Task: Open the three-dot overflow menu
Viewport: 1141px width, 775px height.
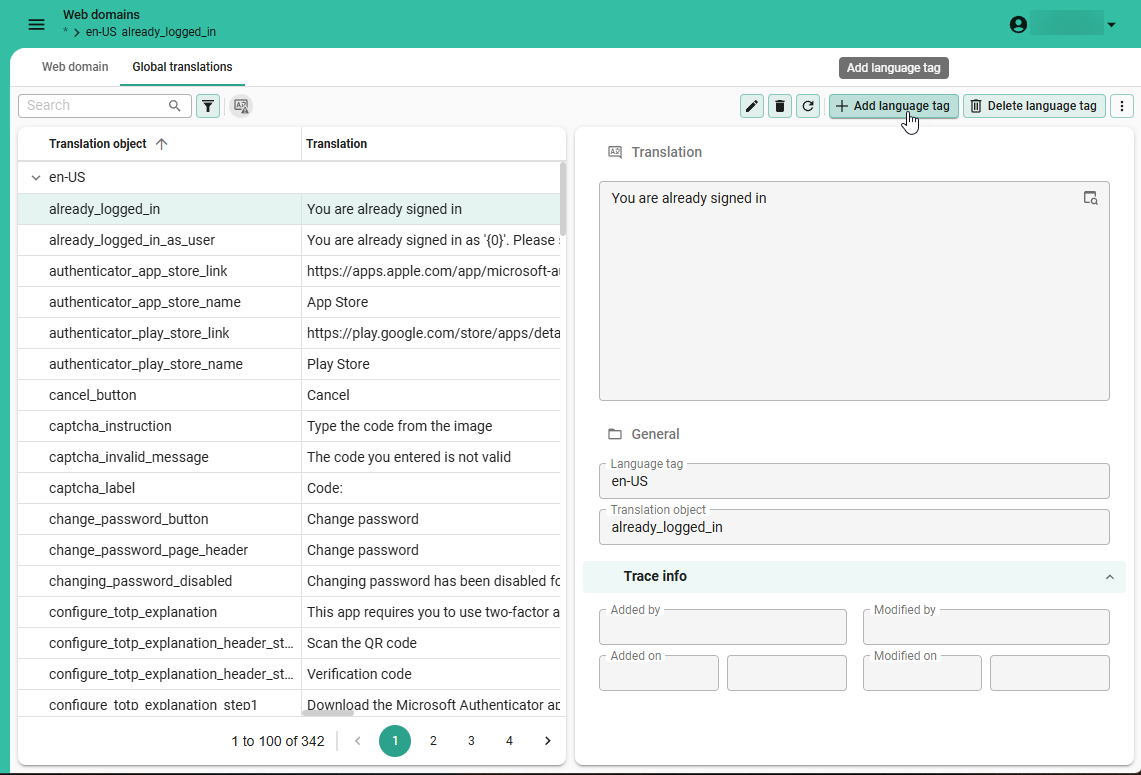Action: click(x=1122, y=106)
